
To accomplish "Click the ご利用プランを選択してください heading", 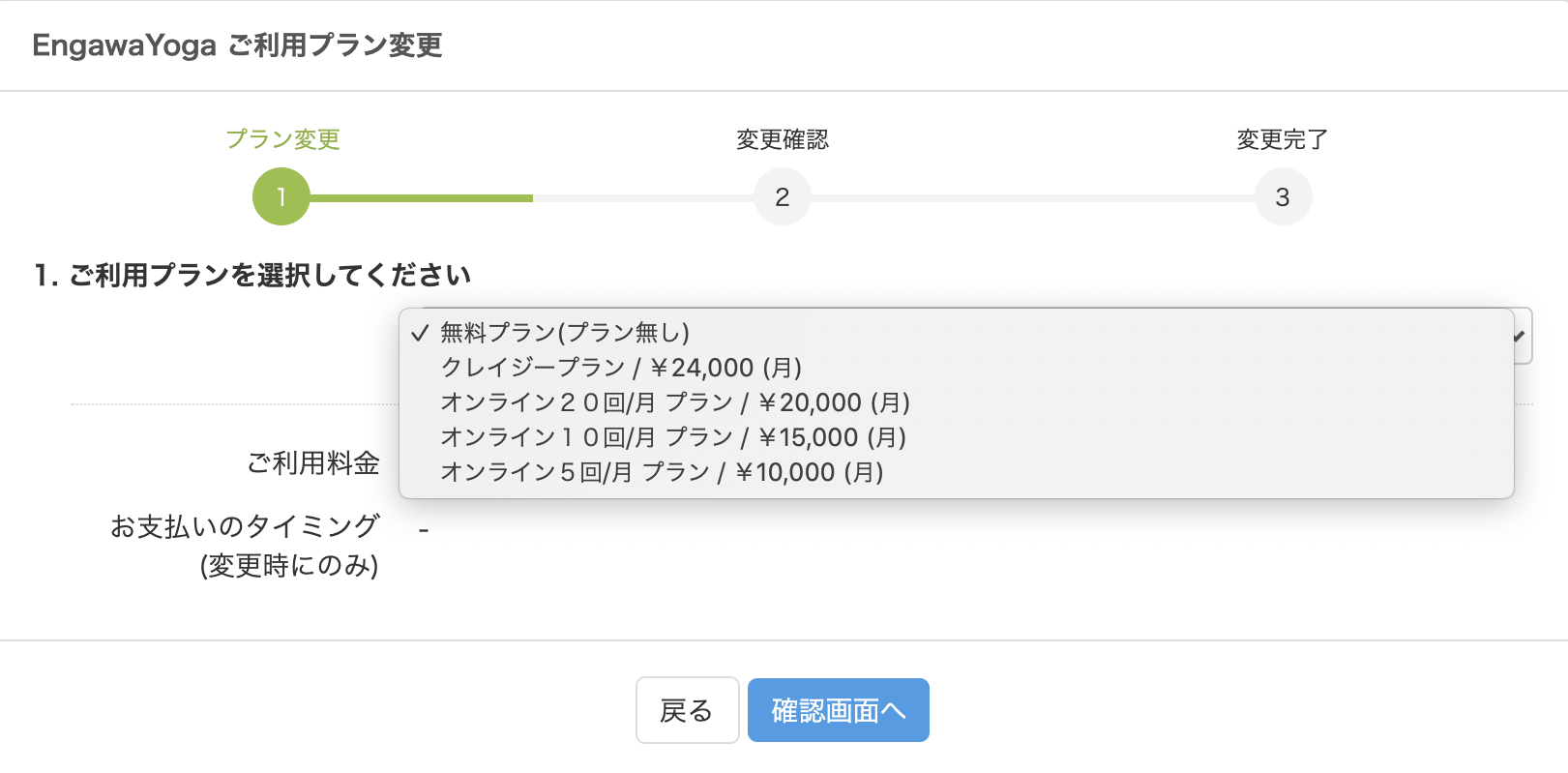I will click(x=252, y=276).
